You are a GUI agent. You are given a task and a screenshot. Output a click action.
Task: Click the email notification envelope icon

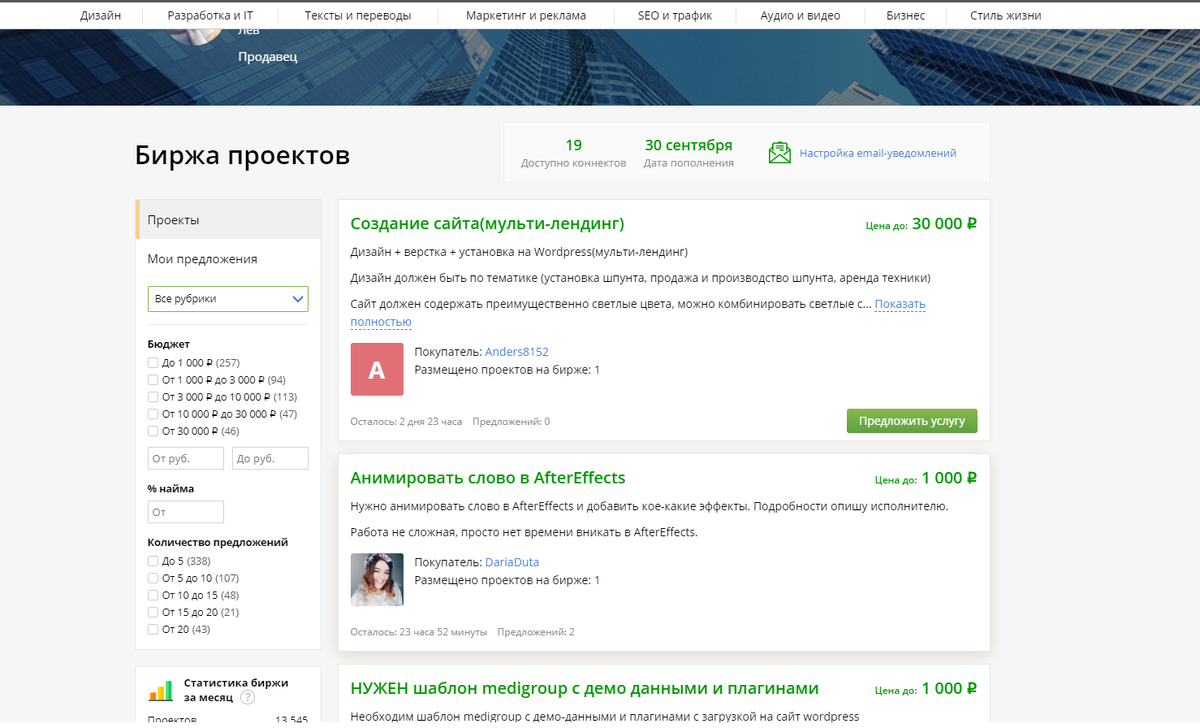(x=779, y=153)
